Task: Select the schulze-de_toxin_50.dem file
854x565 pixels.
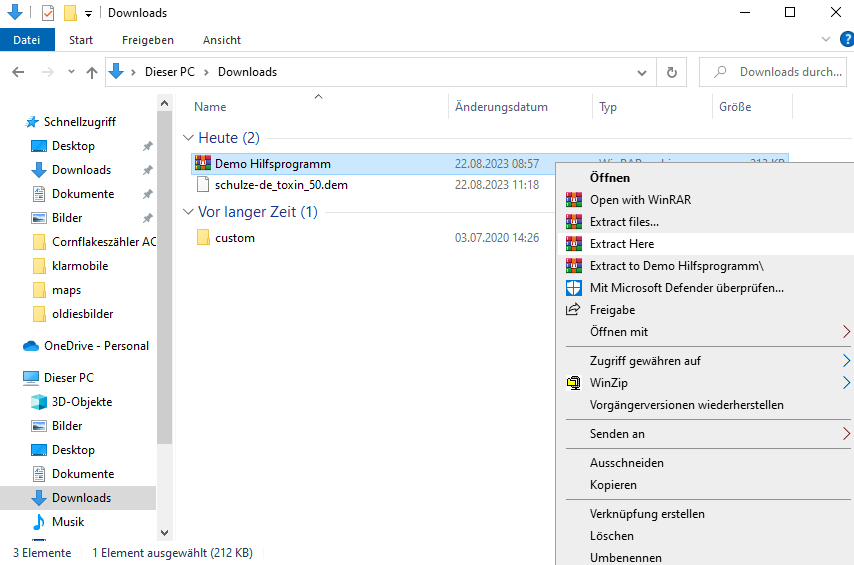Action: (x=281, y=185)
